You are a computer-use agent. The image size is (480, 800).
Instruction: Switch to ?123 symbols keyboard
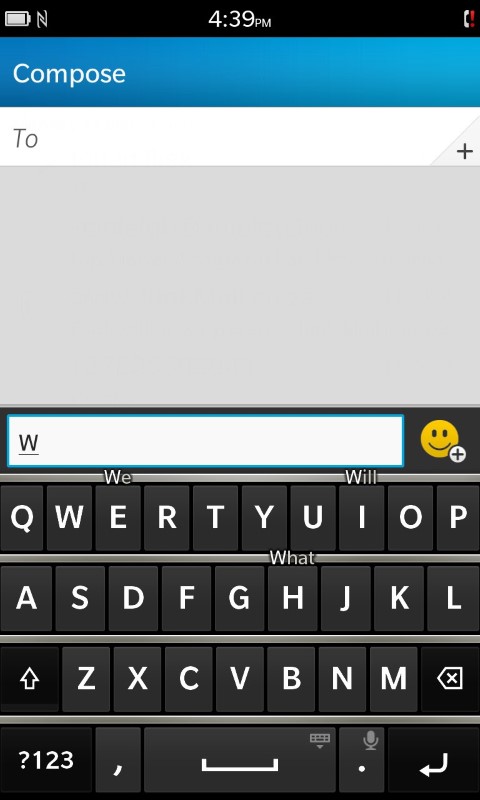click(46, 760)
